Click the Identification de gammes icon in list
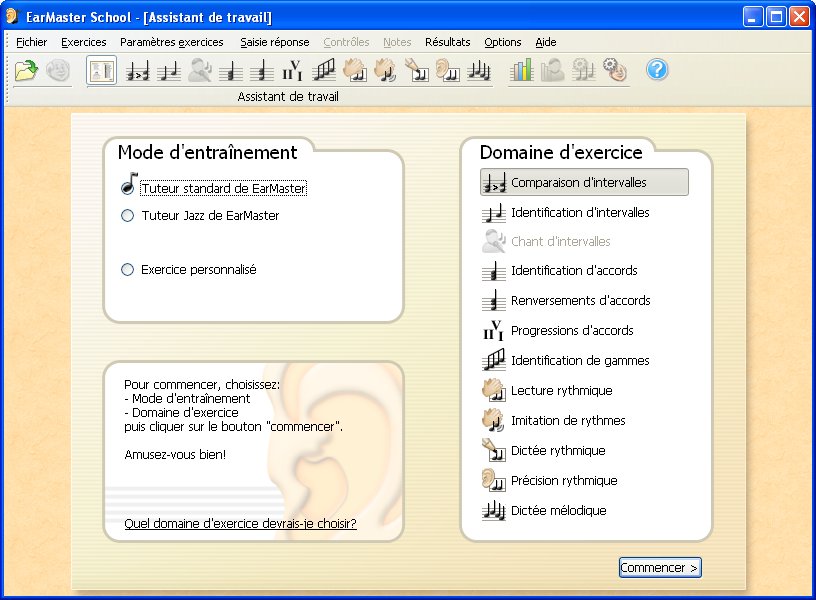This screenshot has width=816, height=600. click(x=494, y=361)
